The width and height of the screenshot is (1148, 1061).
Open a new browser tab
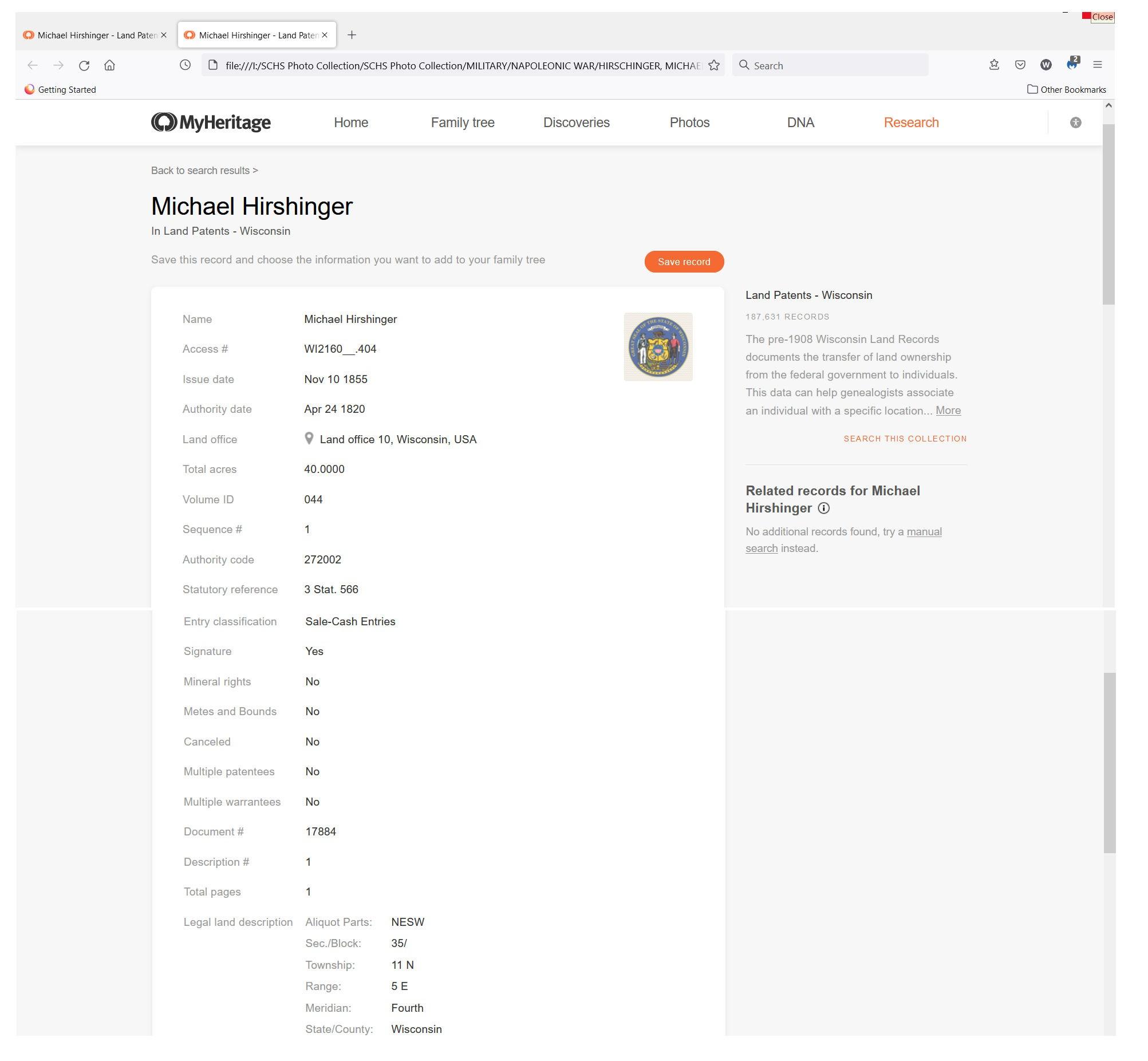point(352,35)
